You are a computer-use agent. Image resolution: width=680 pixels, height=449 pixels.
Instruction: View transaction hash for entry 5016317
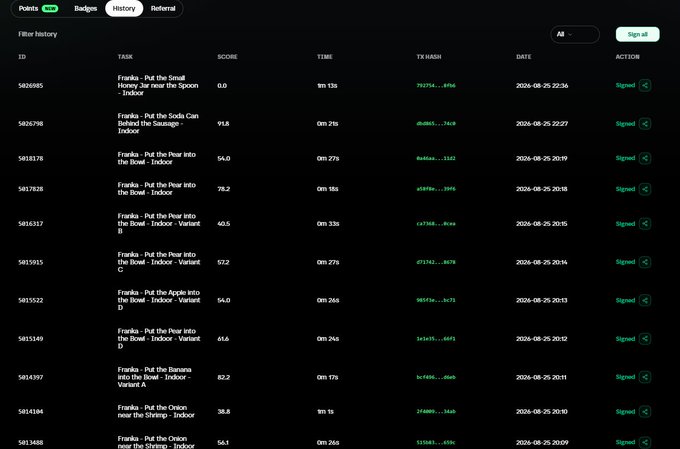point(436,224)
